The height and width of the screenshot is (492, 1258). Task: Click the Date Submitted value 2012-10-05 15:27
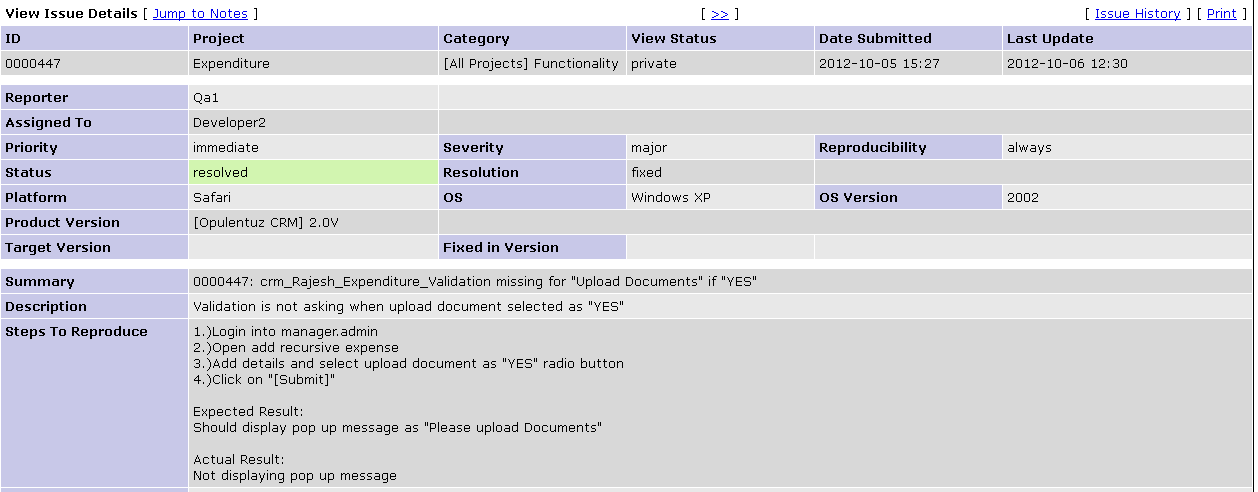click(879, 63)
